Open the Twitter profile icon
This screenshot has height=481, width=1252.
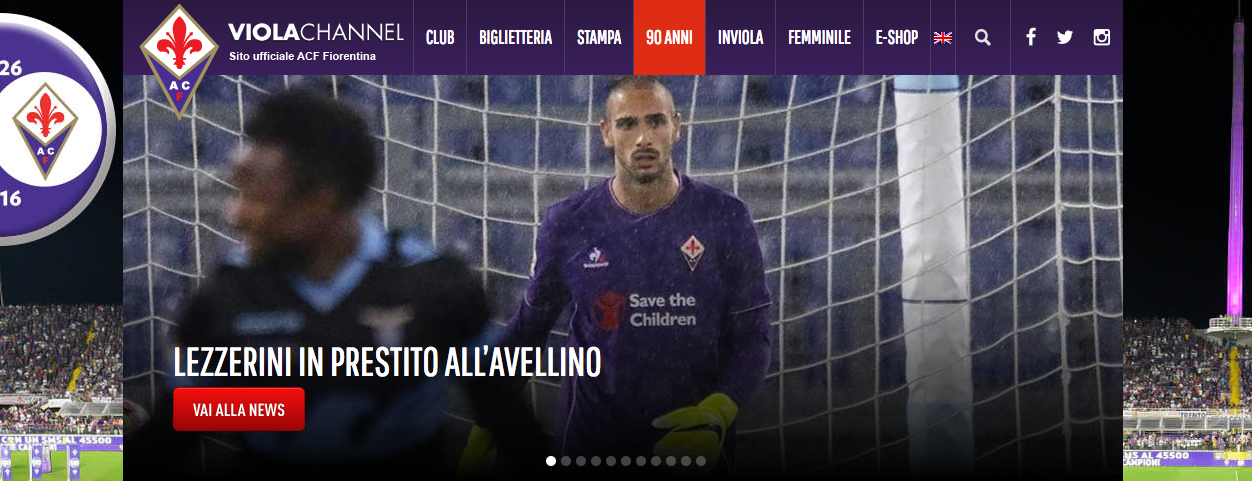pyautogui.click(x=1065, y=37)
